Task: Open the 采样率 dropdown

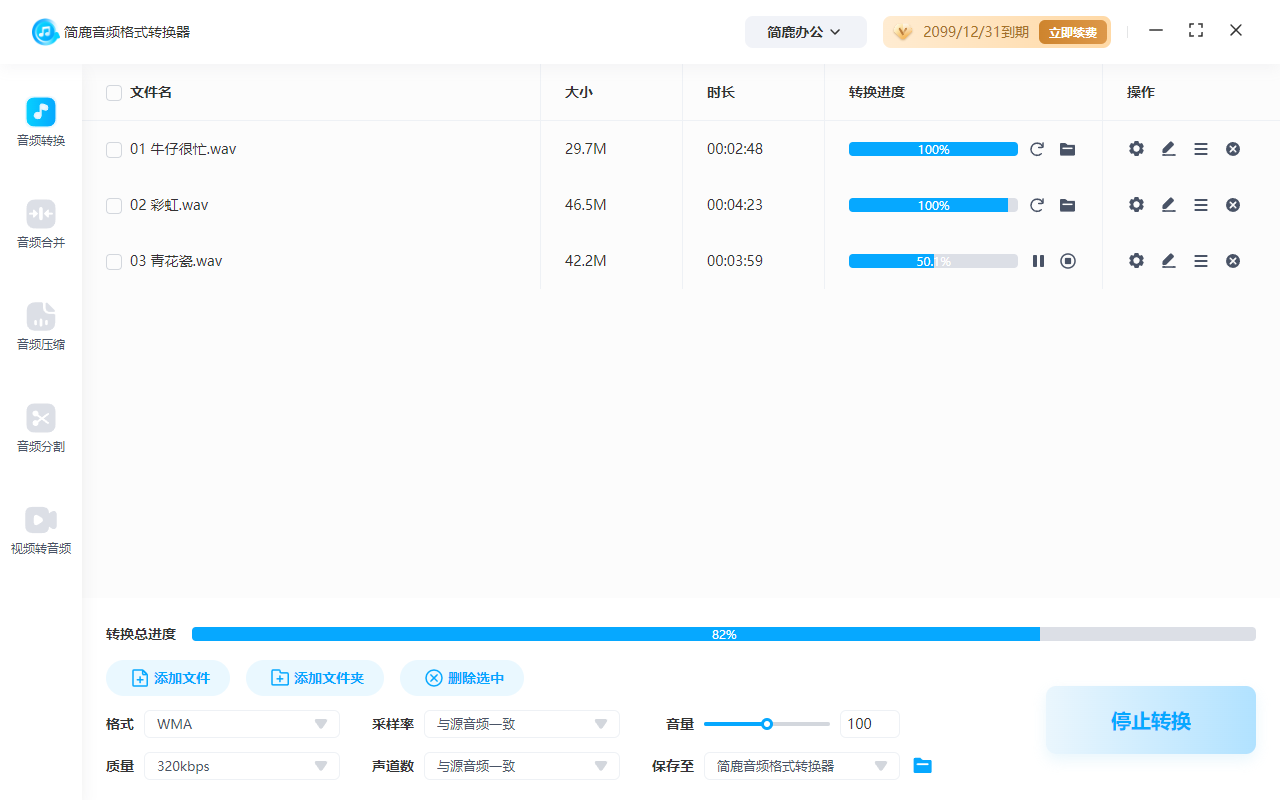Action: [x=520, y=723]
